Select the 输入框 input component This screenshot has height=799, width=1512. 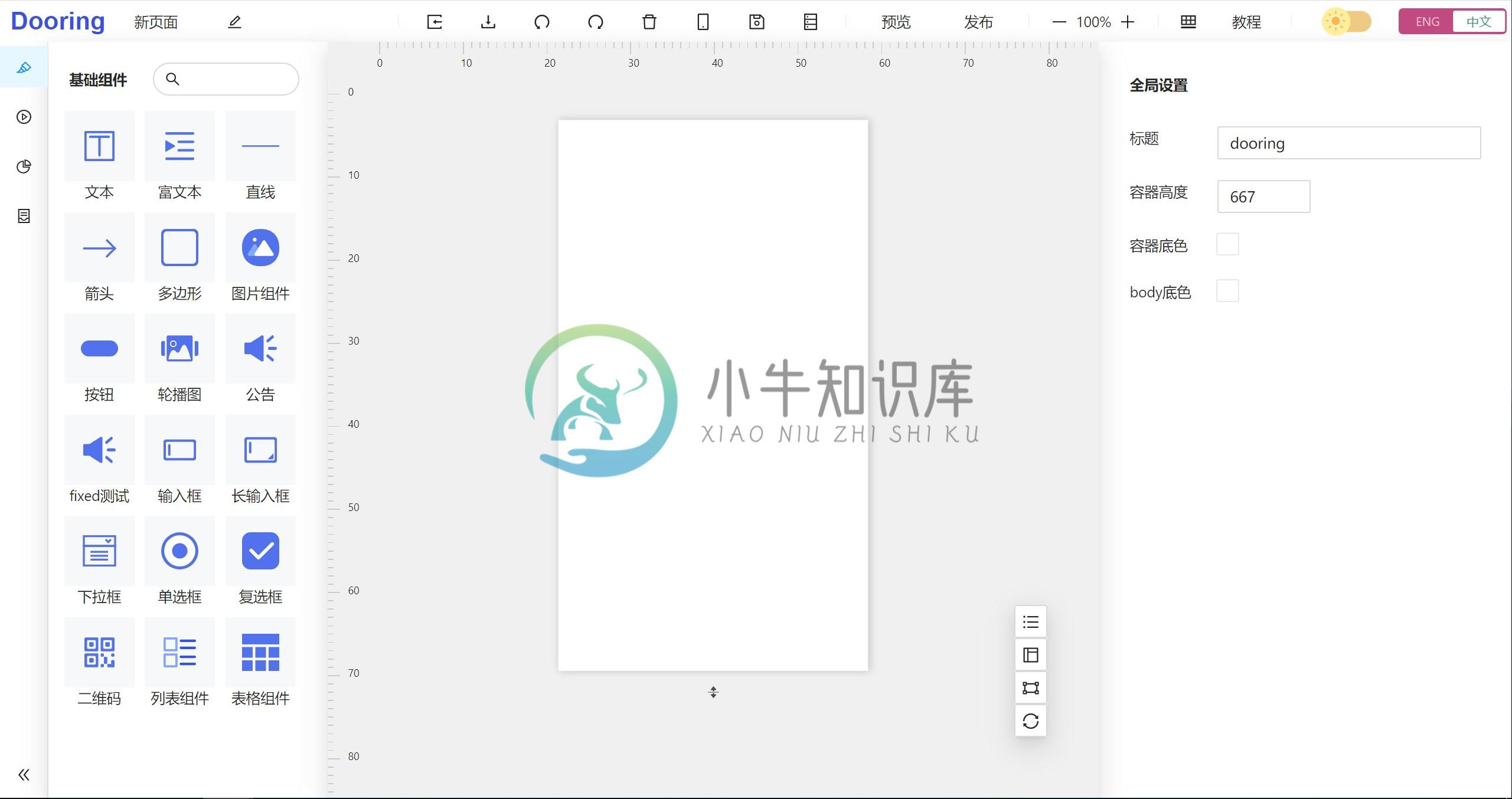point(179,460)
